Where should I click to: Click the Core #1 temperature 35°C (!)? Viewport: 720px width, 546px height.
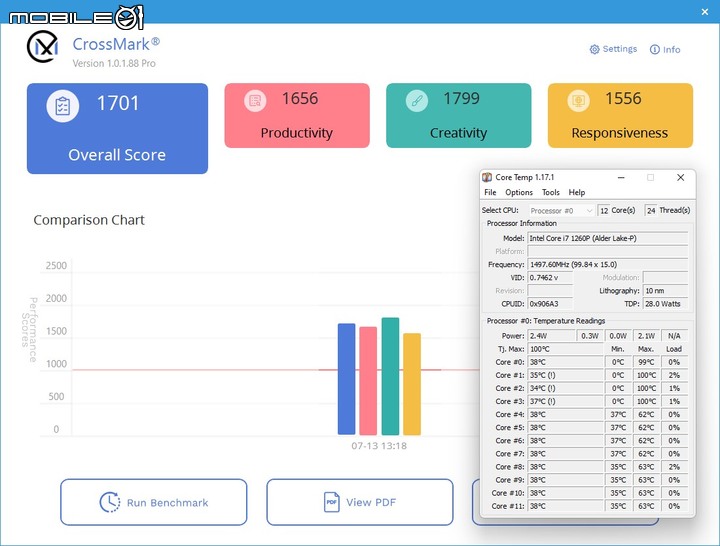coord(565,375)
